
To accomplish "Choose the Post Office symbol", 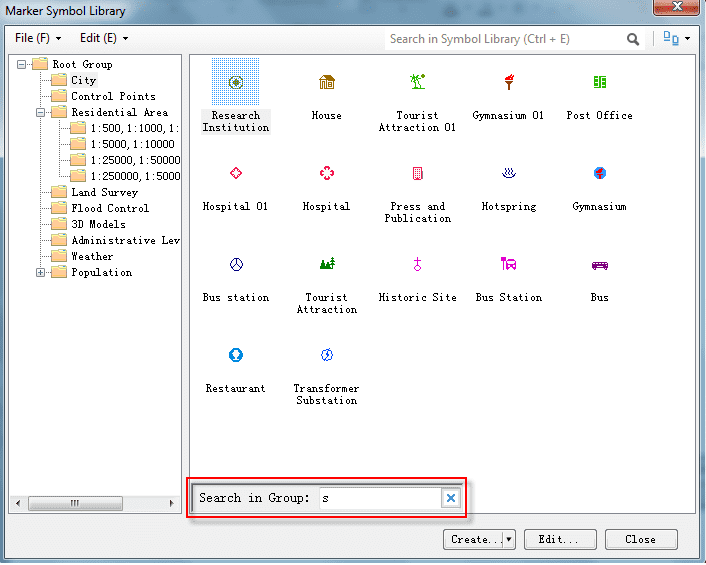I will click(x=599, y=83).
